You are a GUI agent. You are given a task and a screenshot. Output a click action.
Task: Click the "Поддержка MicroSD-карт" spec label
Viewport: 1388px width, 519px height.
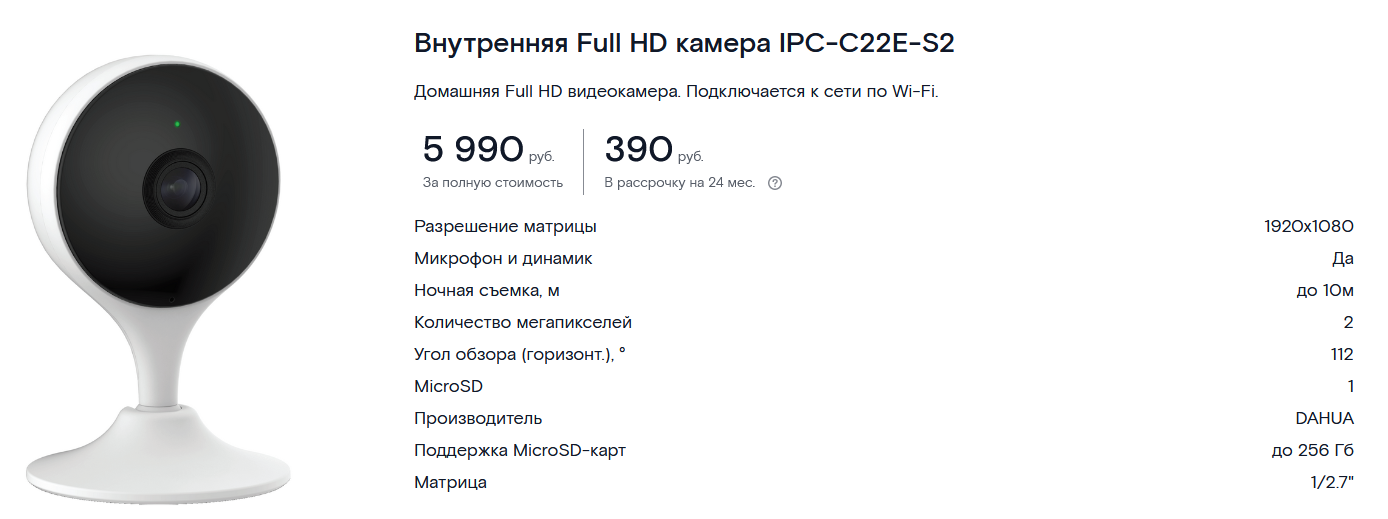click(520, 451)
